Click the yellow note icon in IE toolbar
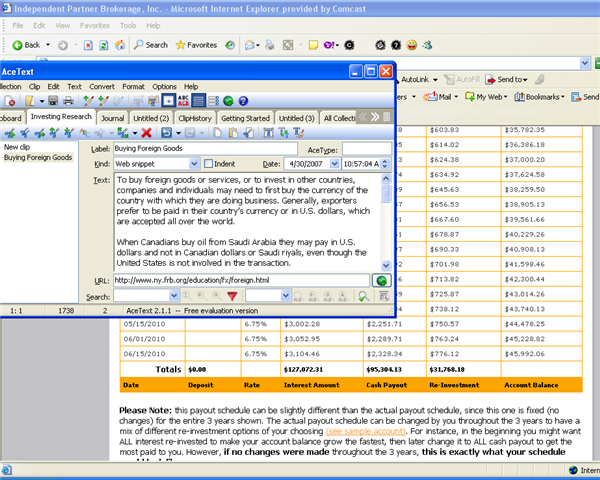This screenshot has width=600, height=480. pos(313,45)
